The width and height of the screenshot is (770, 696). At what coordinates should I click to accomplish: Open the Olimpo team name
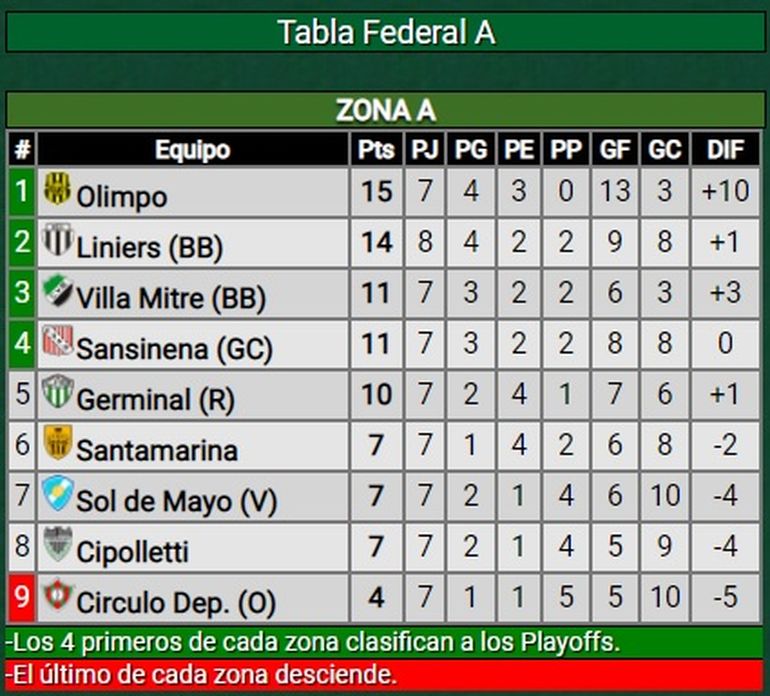(x=122, y=195)
